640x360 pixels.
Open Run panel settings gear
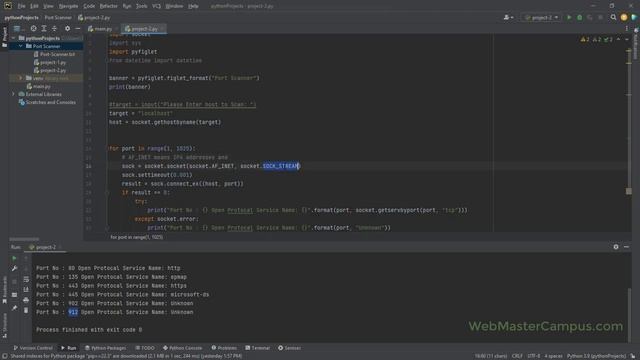coord(616,247)
